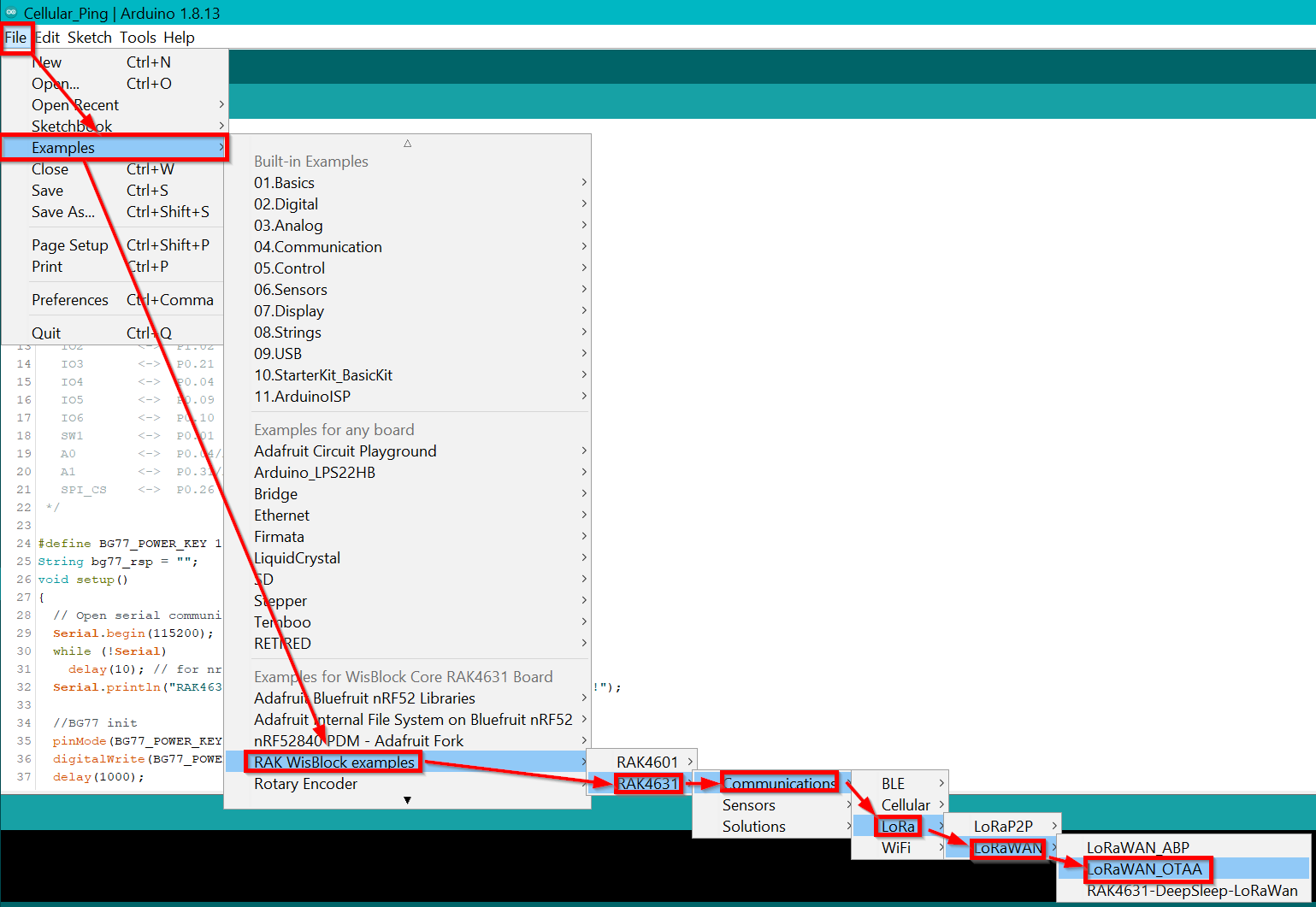Select LoRaWAN submenu
The image size is (1316, 907).
pyautogui.click(x=1002, y=848)
